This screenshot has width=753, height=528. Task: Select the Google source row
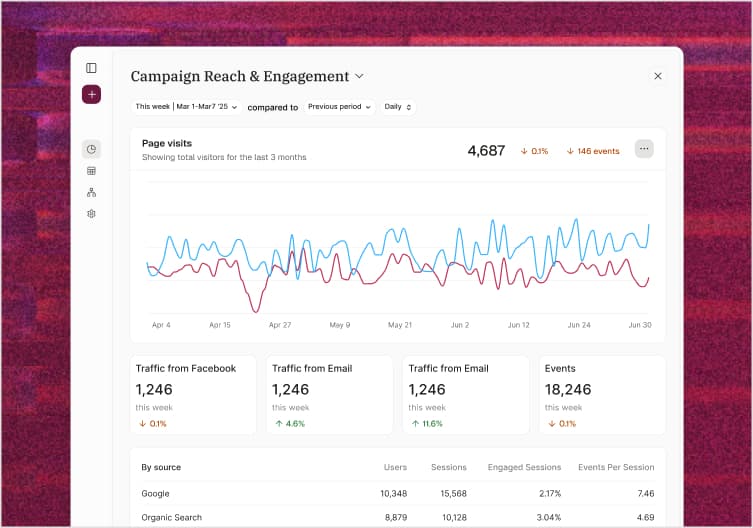398,493
